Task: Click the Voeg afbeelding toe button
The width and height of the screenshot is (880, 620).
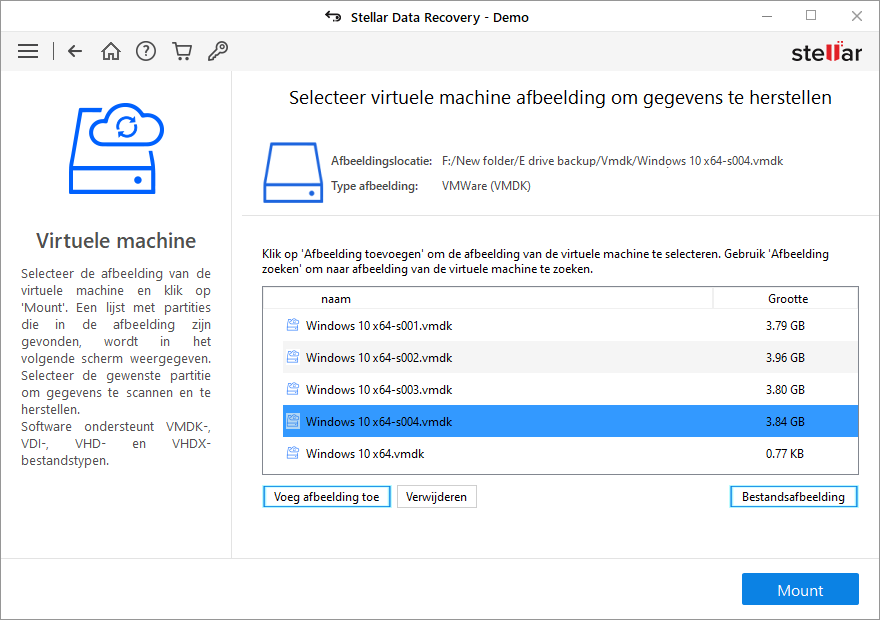Action: [327, 497]
